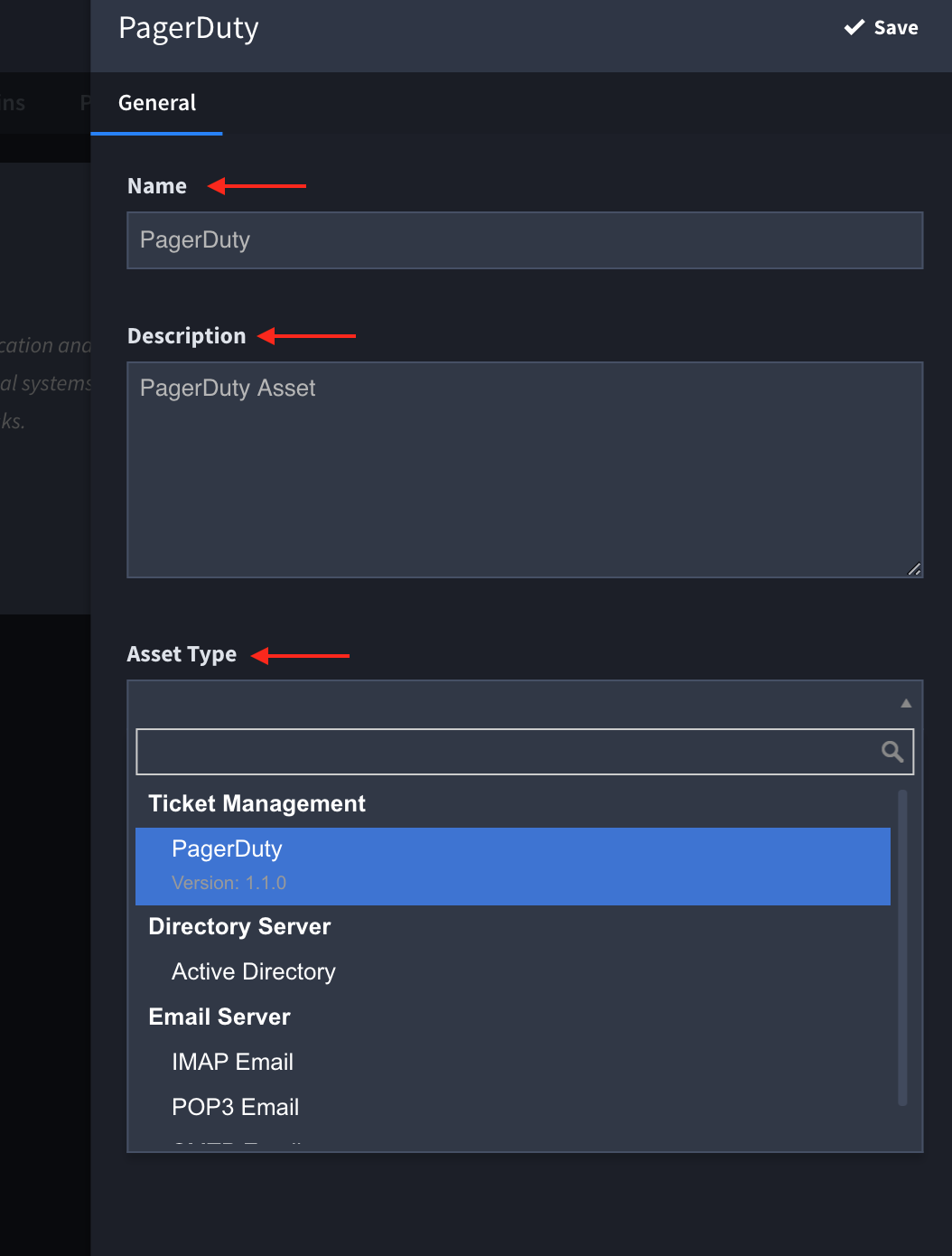Click the Name field label
The height and width of the screenshot is (1256, 952).
tap(157, 186)
